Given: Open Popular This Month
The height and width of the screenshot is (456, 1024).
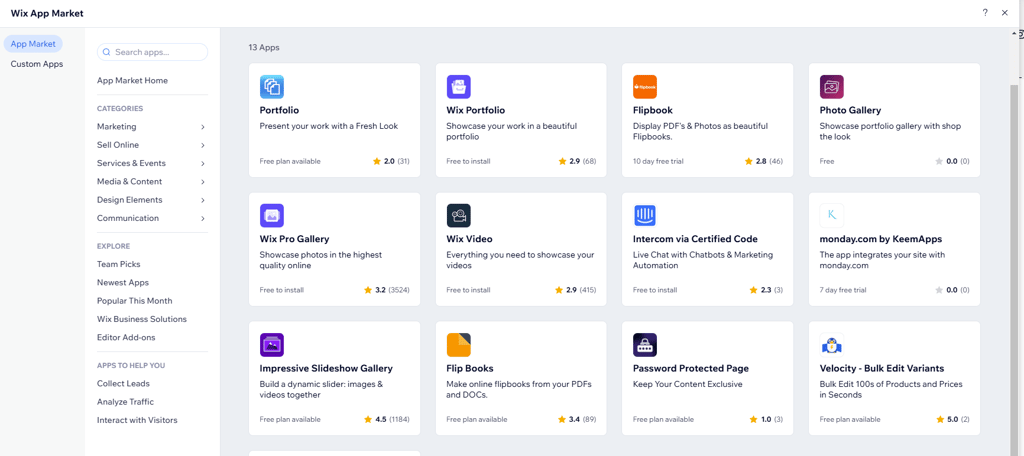Looking at the screenshot, I should [135, 301].
